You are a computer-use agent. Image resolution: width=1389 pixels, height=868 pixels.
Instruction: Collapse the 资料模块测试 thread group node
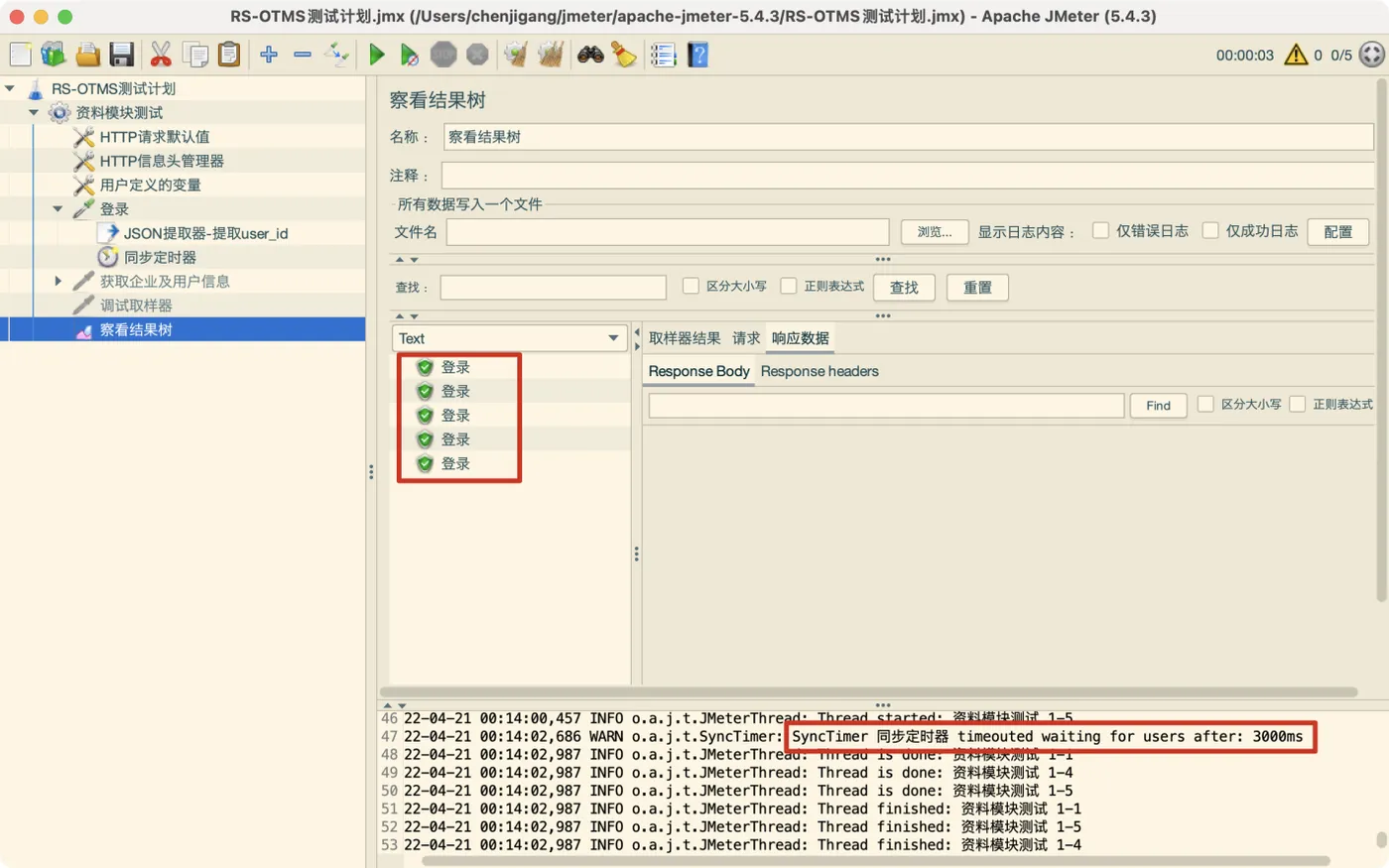coord(34,112)
